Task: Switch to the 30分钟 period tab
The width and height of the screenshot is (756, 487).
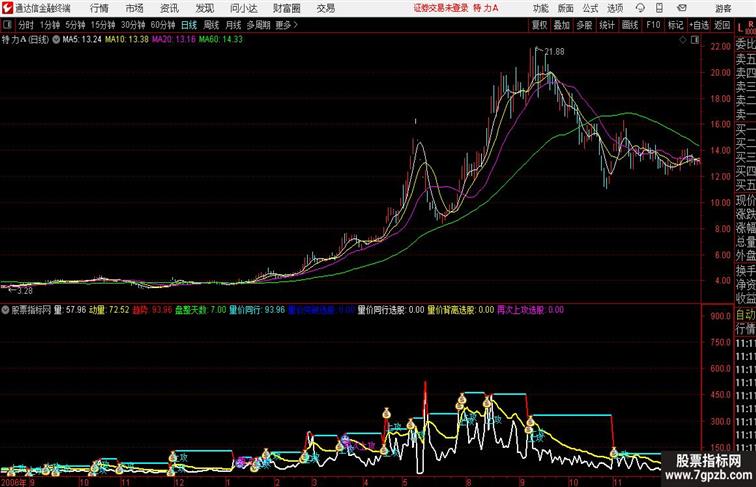Action: (133, 25)
